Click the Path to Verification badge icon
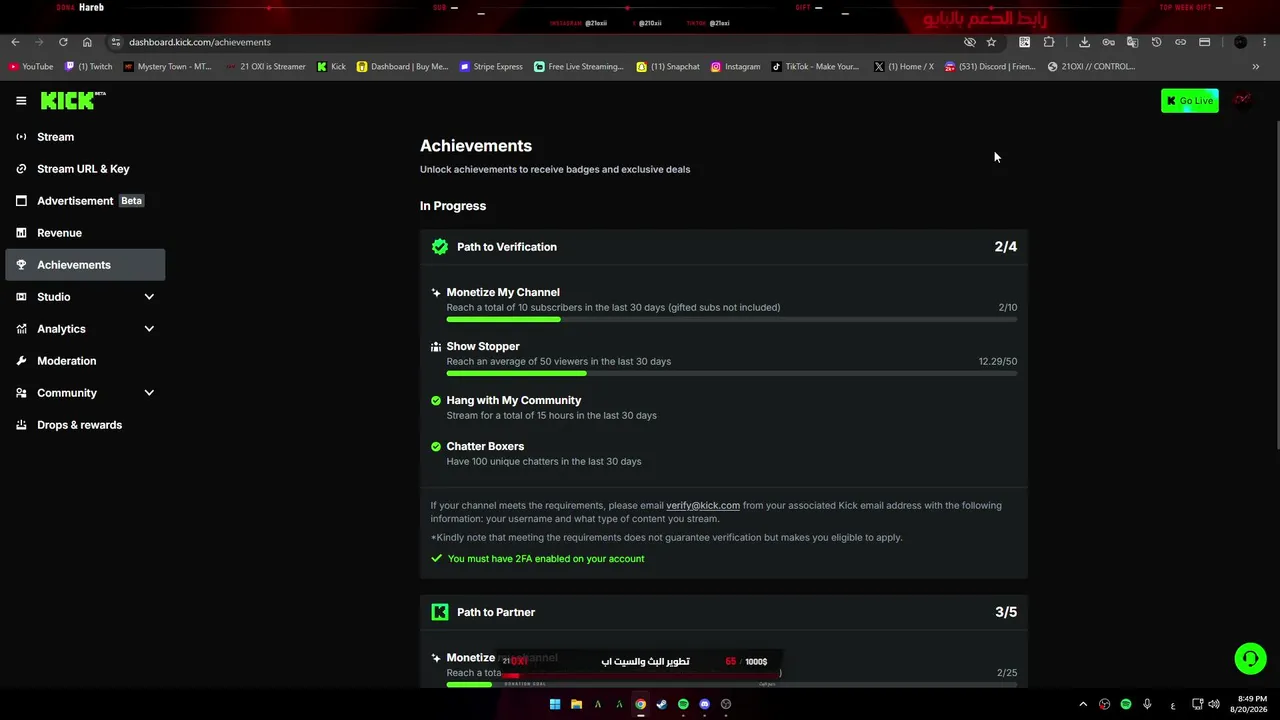The width and height of the screenshot is (1280, 720). click(440, 247)
